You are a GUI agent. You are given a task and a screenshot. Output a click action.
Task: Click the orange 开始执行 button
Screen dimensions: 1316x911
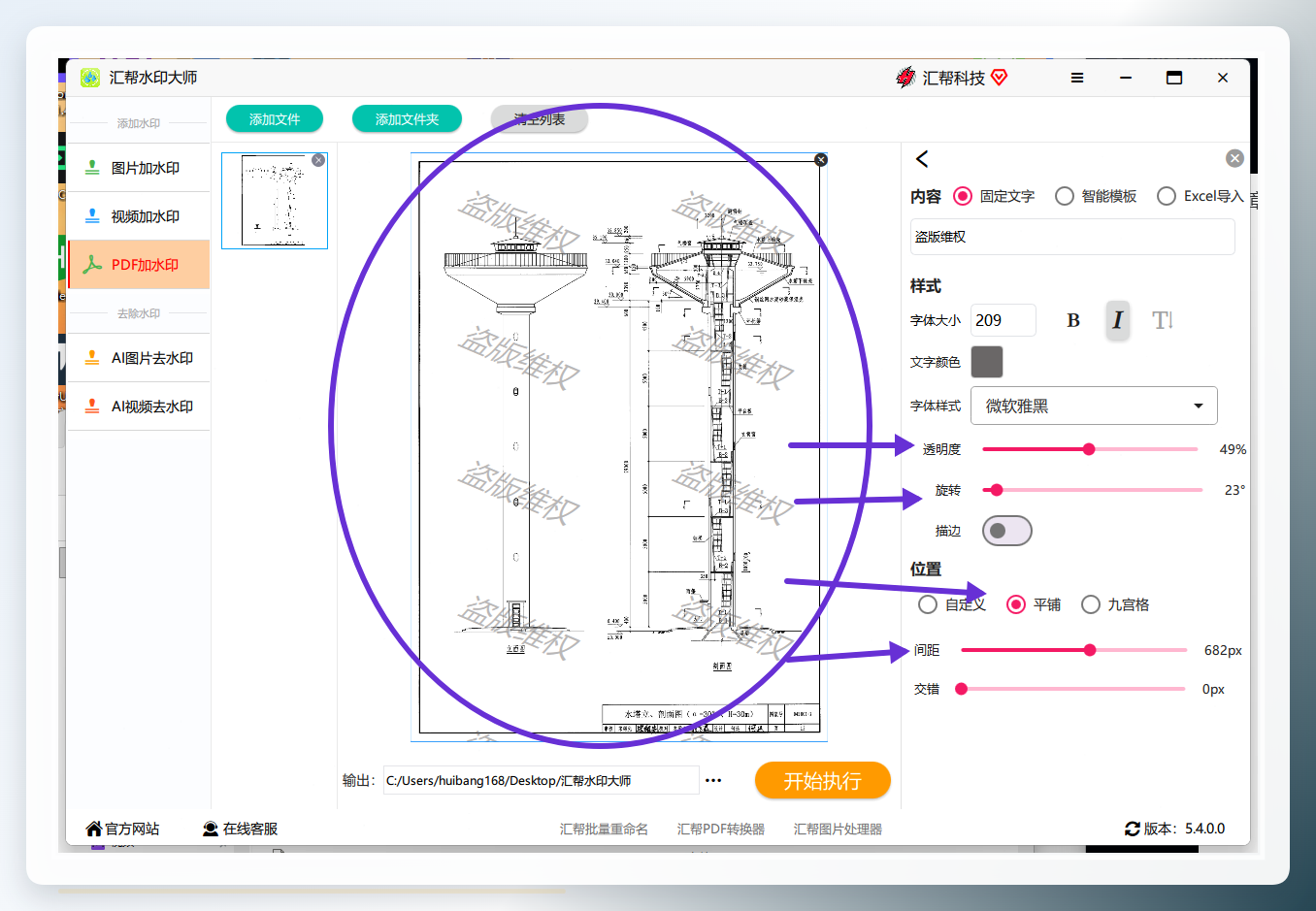823,781
